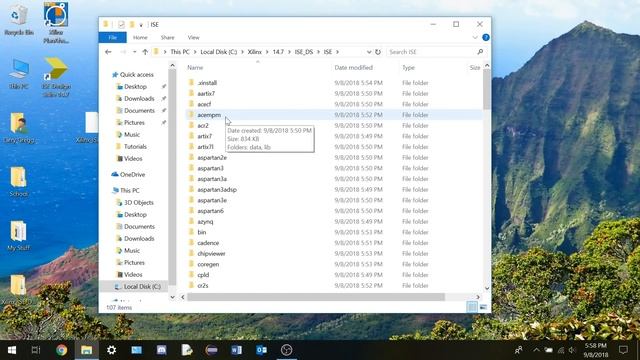Go back in Explorer navigation
The width and height of the screenshot is (640, 360).
pyautogui.click(x=108, y=52)
